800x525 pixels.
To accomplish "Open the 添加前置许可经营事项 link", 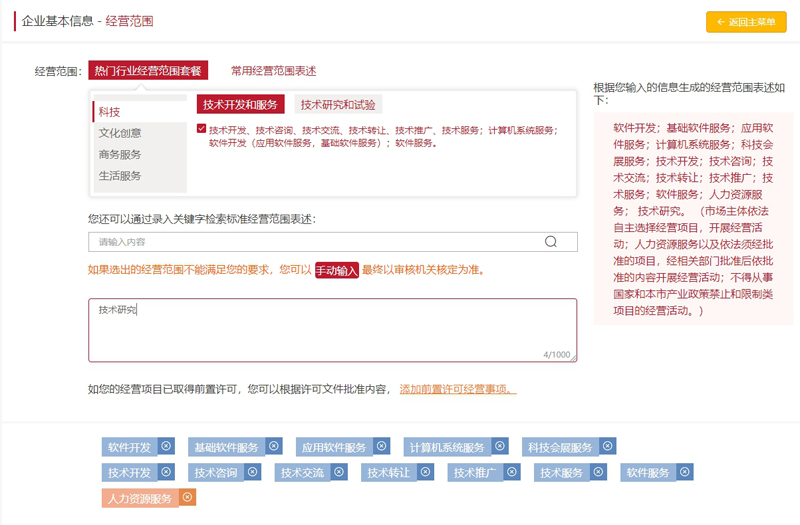I will 457,389.
